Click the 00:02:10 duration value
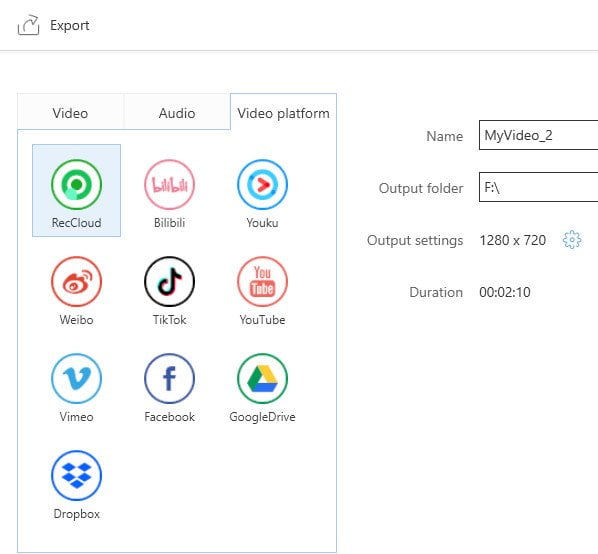 click(505, 292)
